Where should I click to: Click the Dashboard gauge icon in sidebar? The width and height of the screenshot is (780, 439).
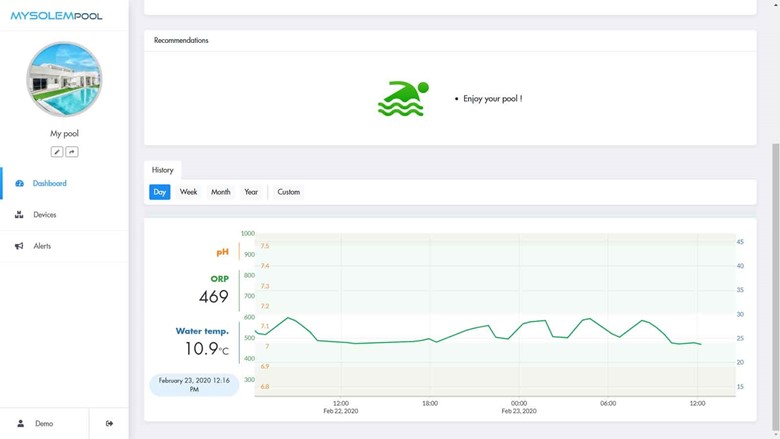click(20, 184)
